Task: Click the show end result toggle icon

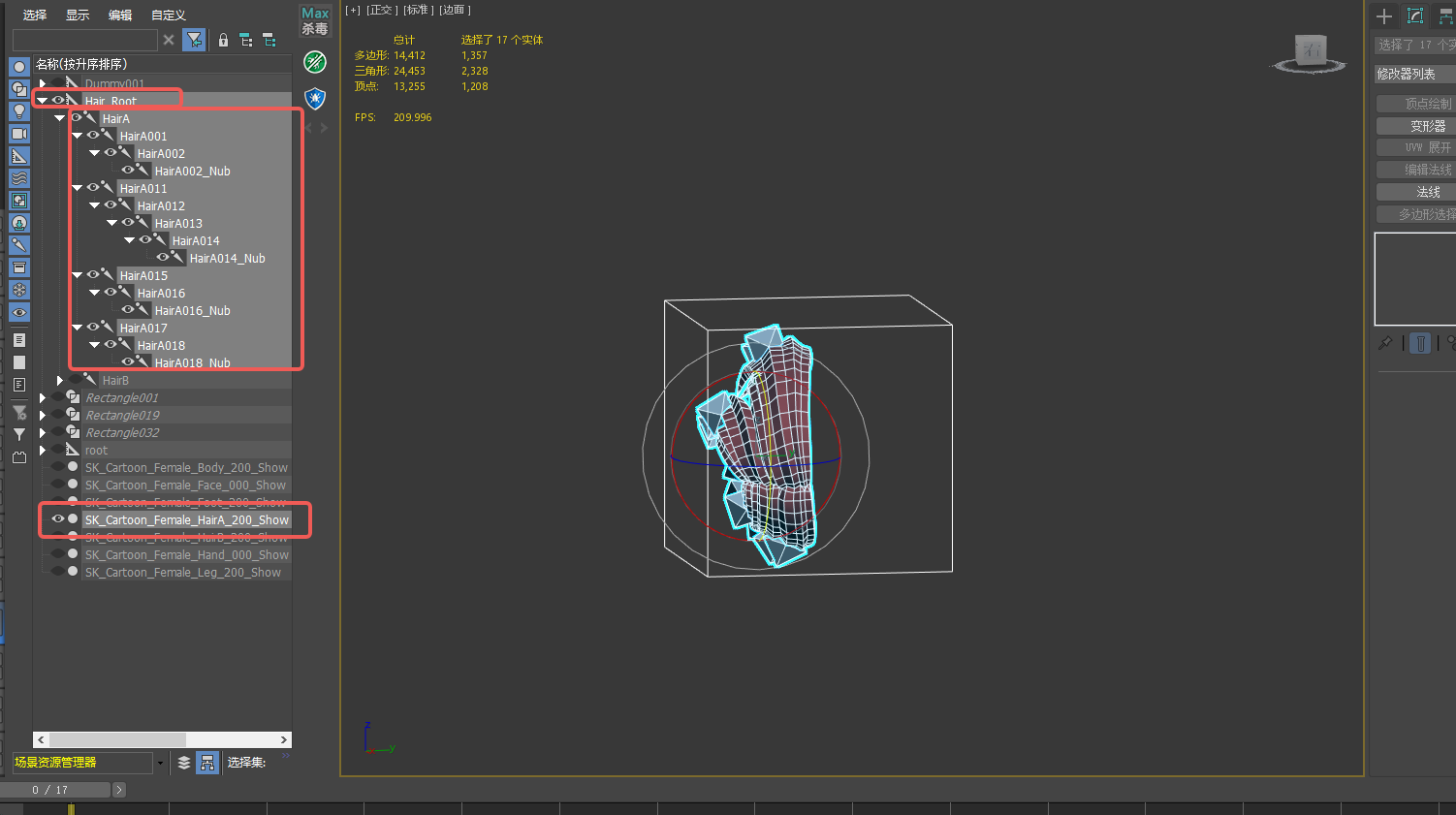Action: [x=1420, y=343]
